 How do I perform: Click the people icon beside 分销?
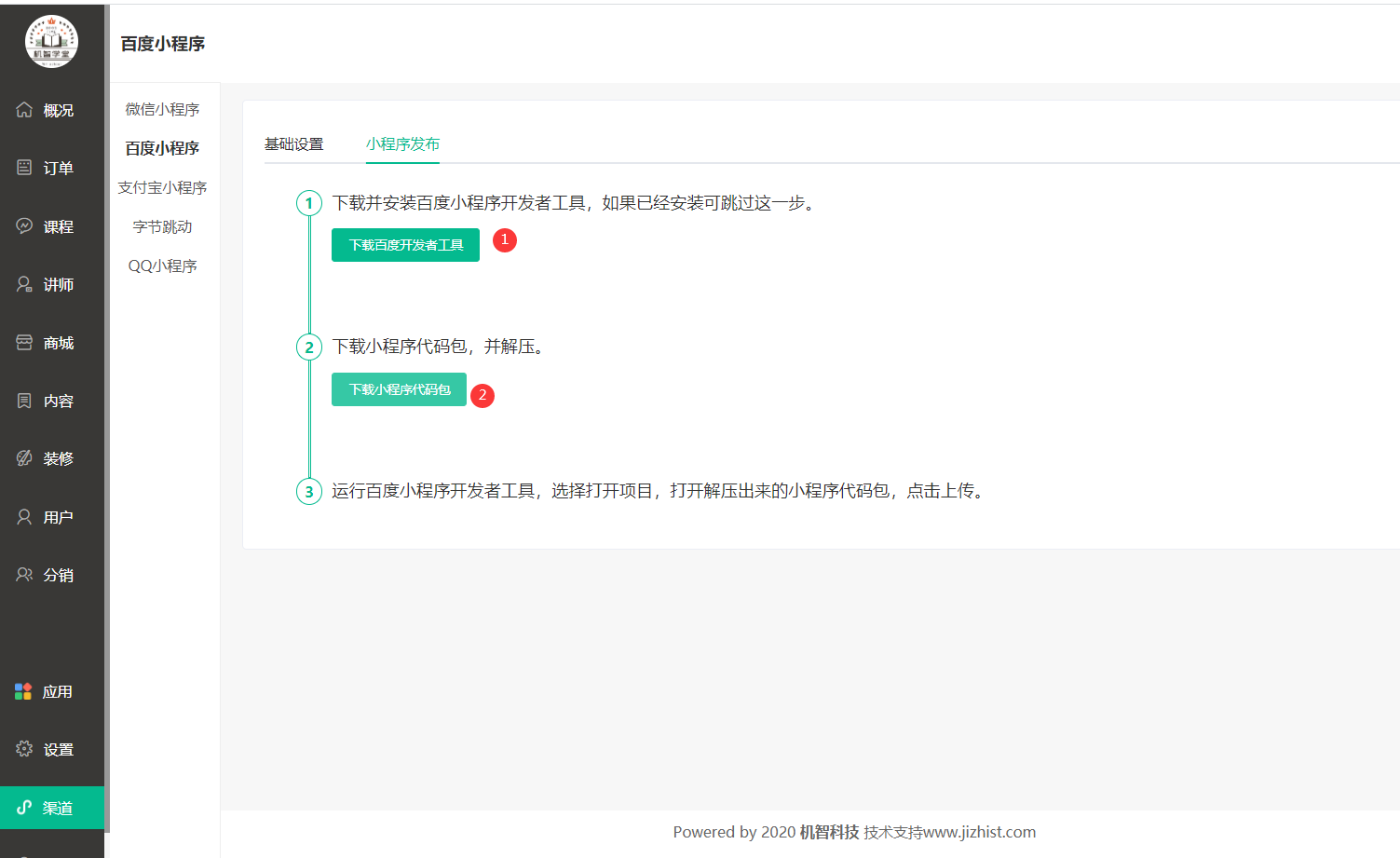pos(24,575)
